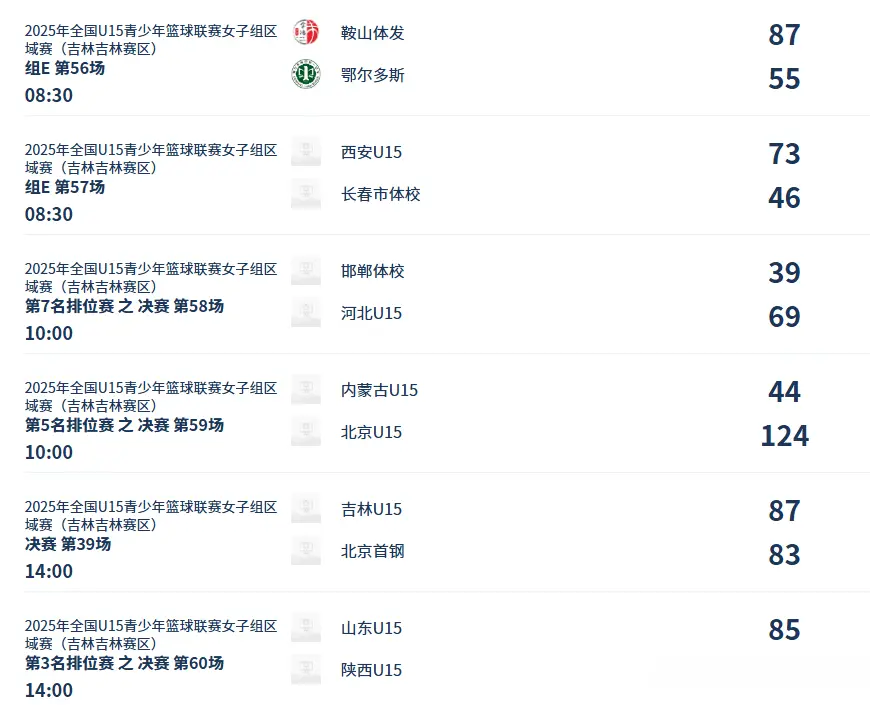The height and width of the screenshot is (705, 870).
Task: Click the 北京U15 score of 124
Action: (784, 436)
